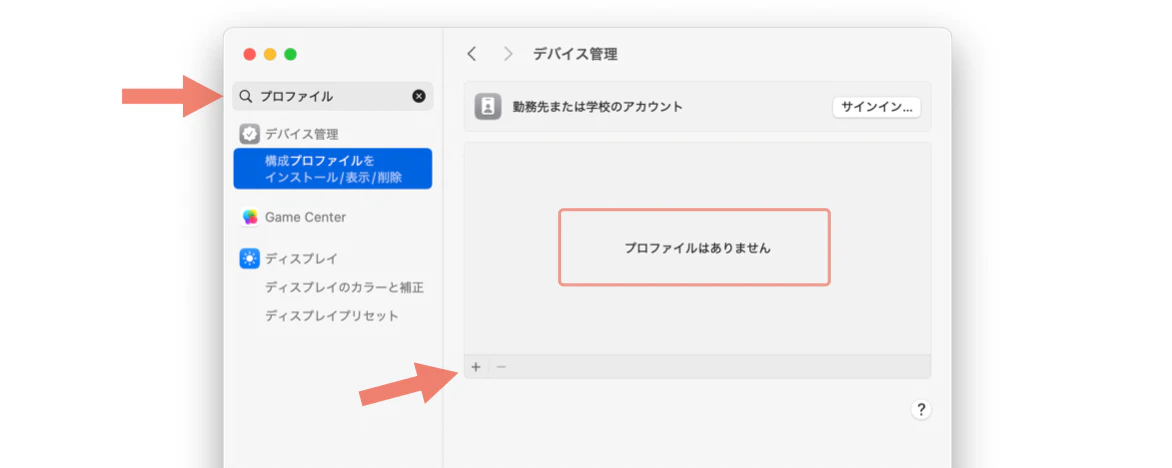Click the サインイン… button
The image size is (1172, 468).
877,107
